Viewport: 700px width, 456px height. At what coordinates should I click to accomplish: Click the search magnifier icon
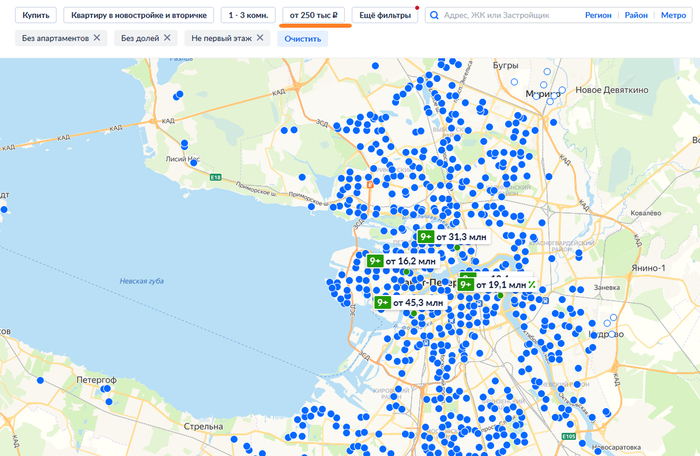(x=433, y=16)
